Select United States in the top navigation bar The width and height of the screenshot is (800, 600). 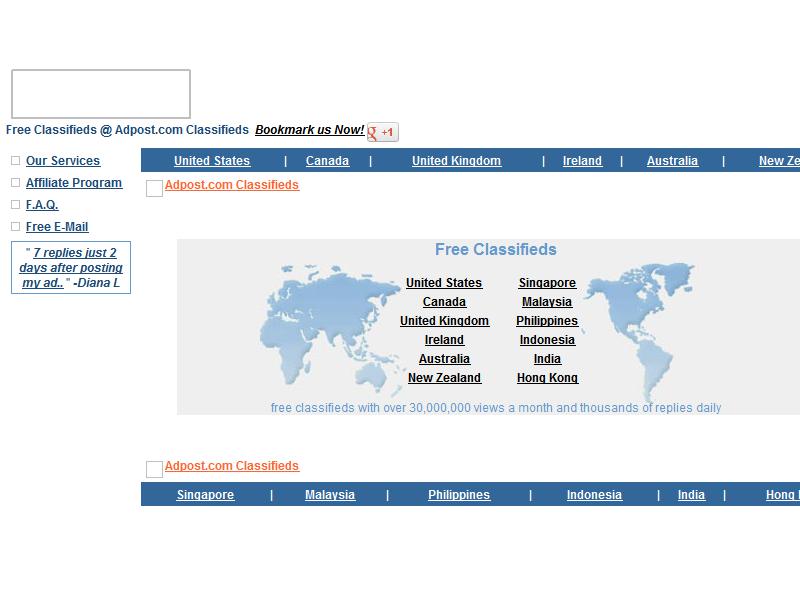point(212,161)
